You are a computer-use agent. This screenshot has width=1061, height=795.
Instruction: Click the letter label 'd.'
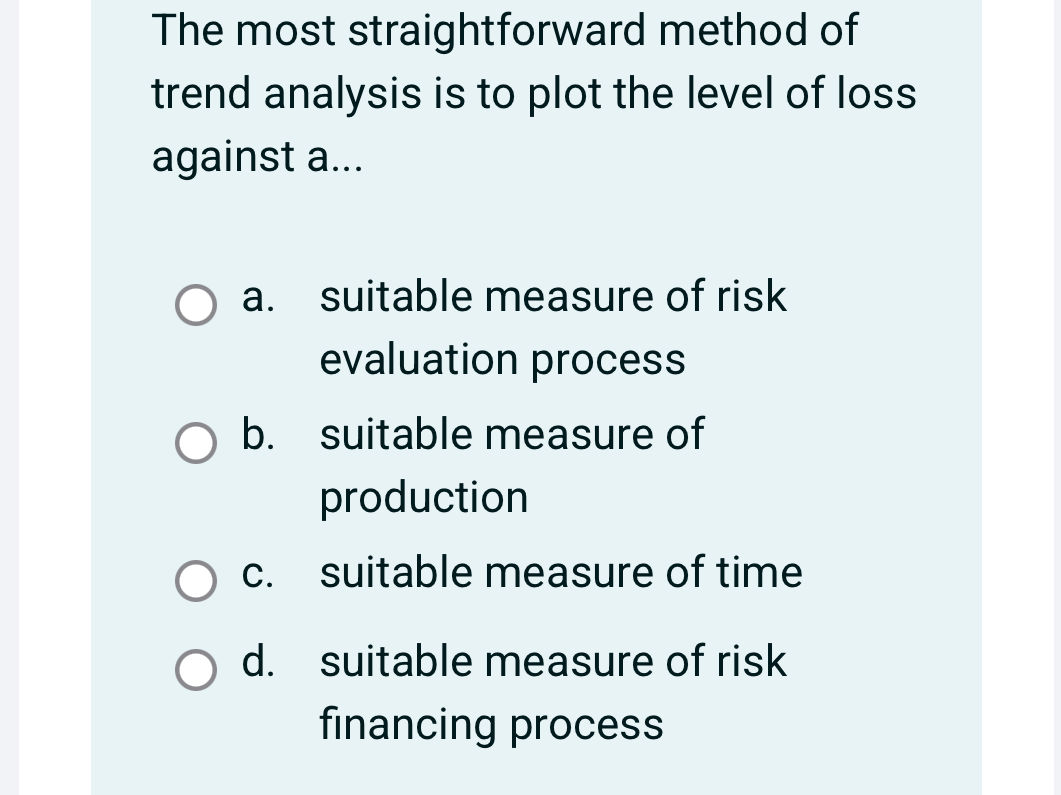[258, 661]
